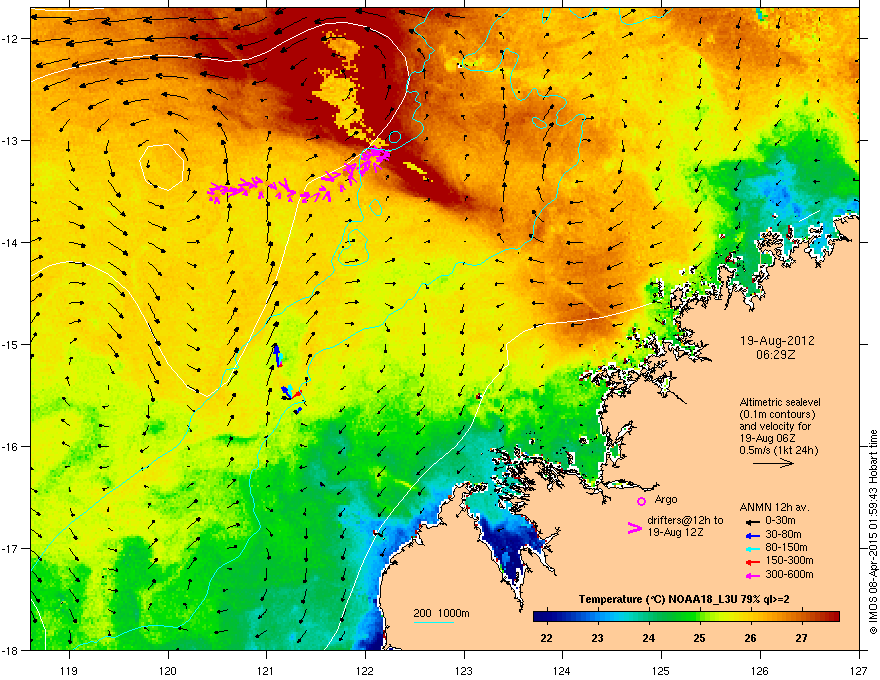This screenshot has width=880, height=680.
Task: Click the small closed white sealevel contour near 120
Action: tap(162, 167)
